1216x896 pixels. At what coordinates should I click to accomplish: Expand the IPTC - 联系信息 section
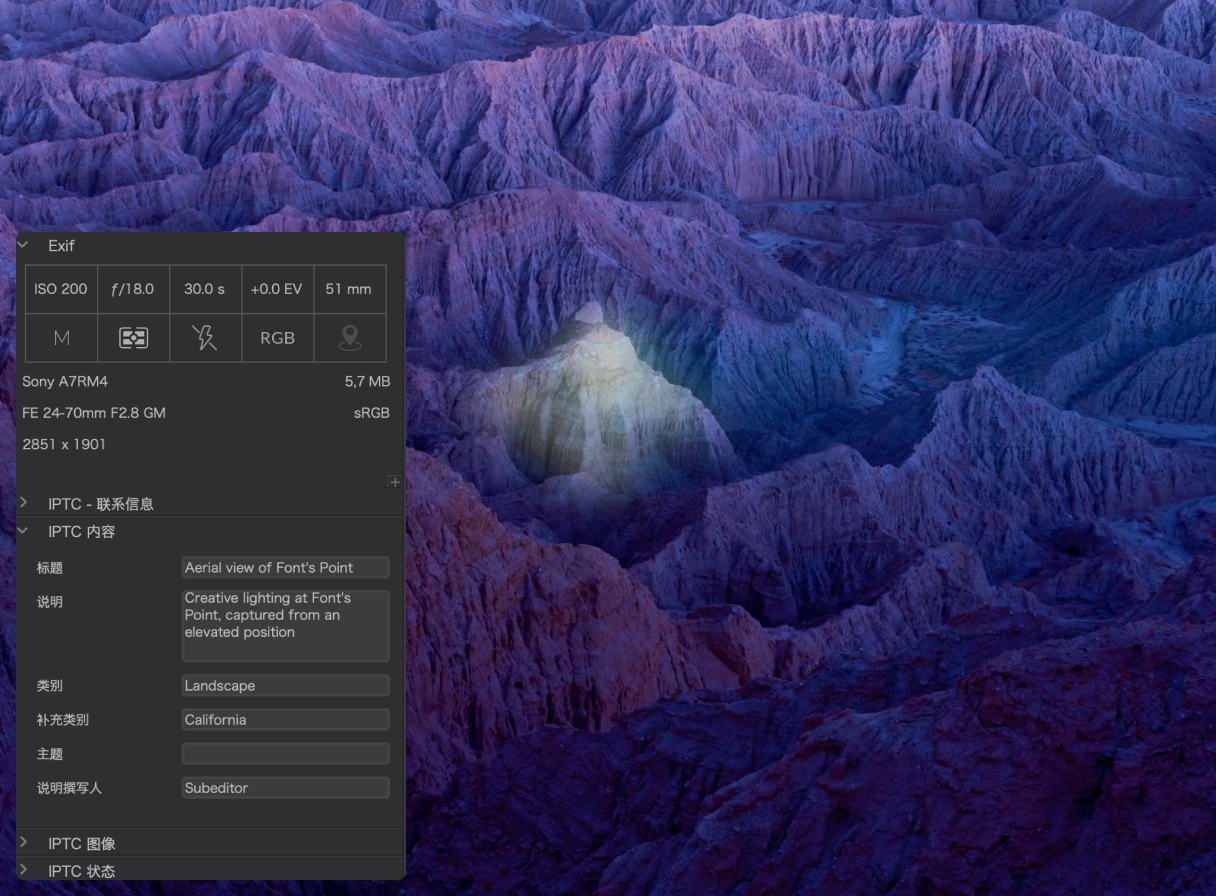point(23,503)
